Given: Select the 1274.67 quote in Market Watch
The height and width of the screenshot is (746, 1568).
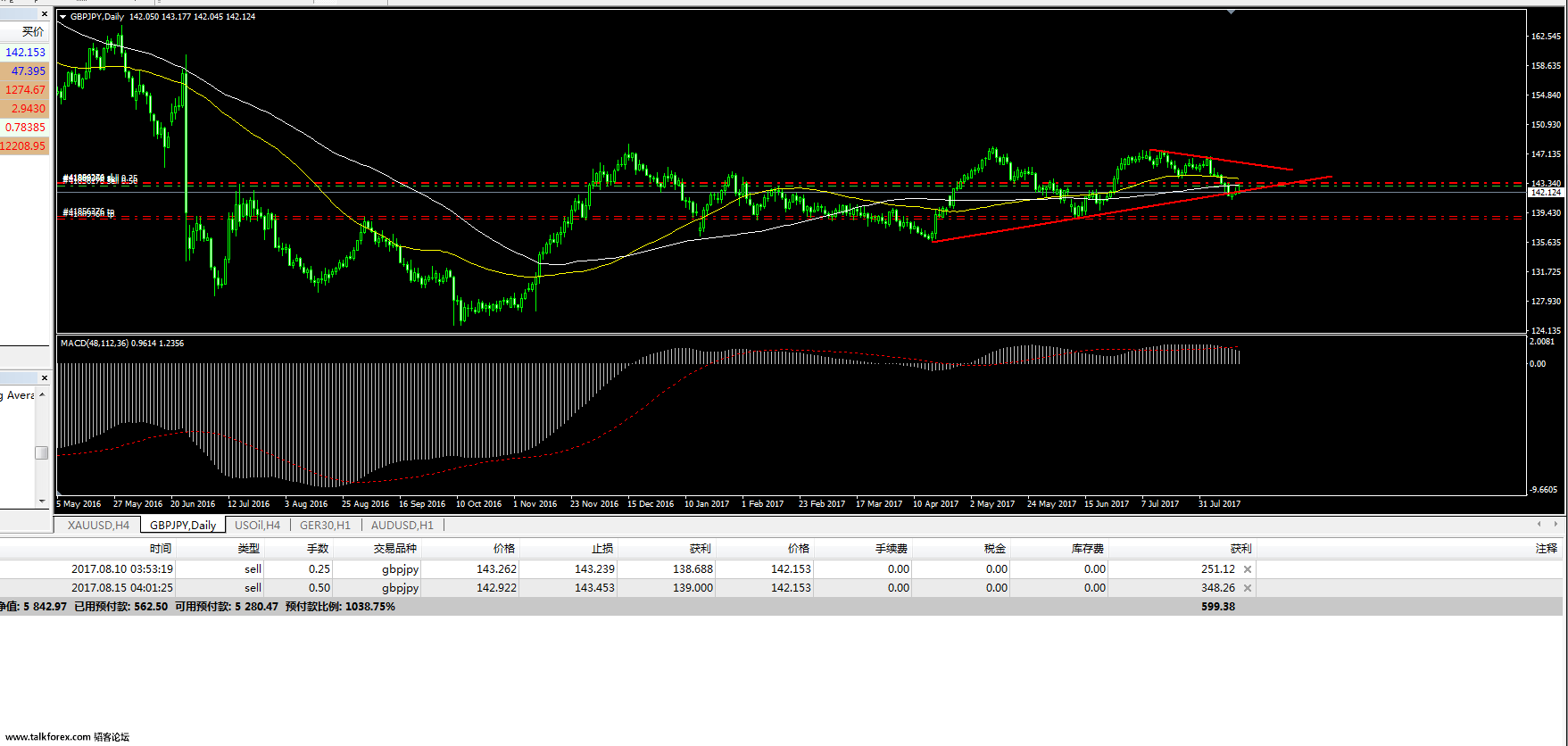Looking at the screenshot, I should [25, 90].
